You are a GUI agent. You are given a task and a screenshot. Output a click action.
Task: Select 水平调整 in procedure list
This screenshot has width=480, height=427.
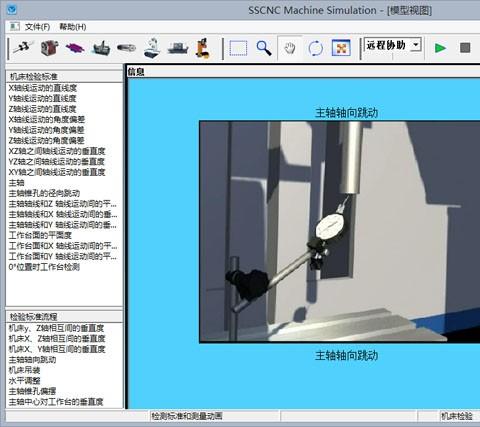coord(24,380)
